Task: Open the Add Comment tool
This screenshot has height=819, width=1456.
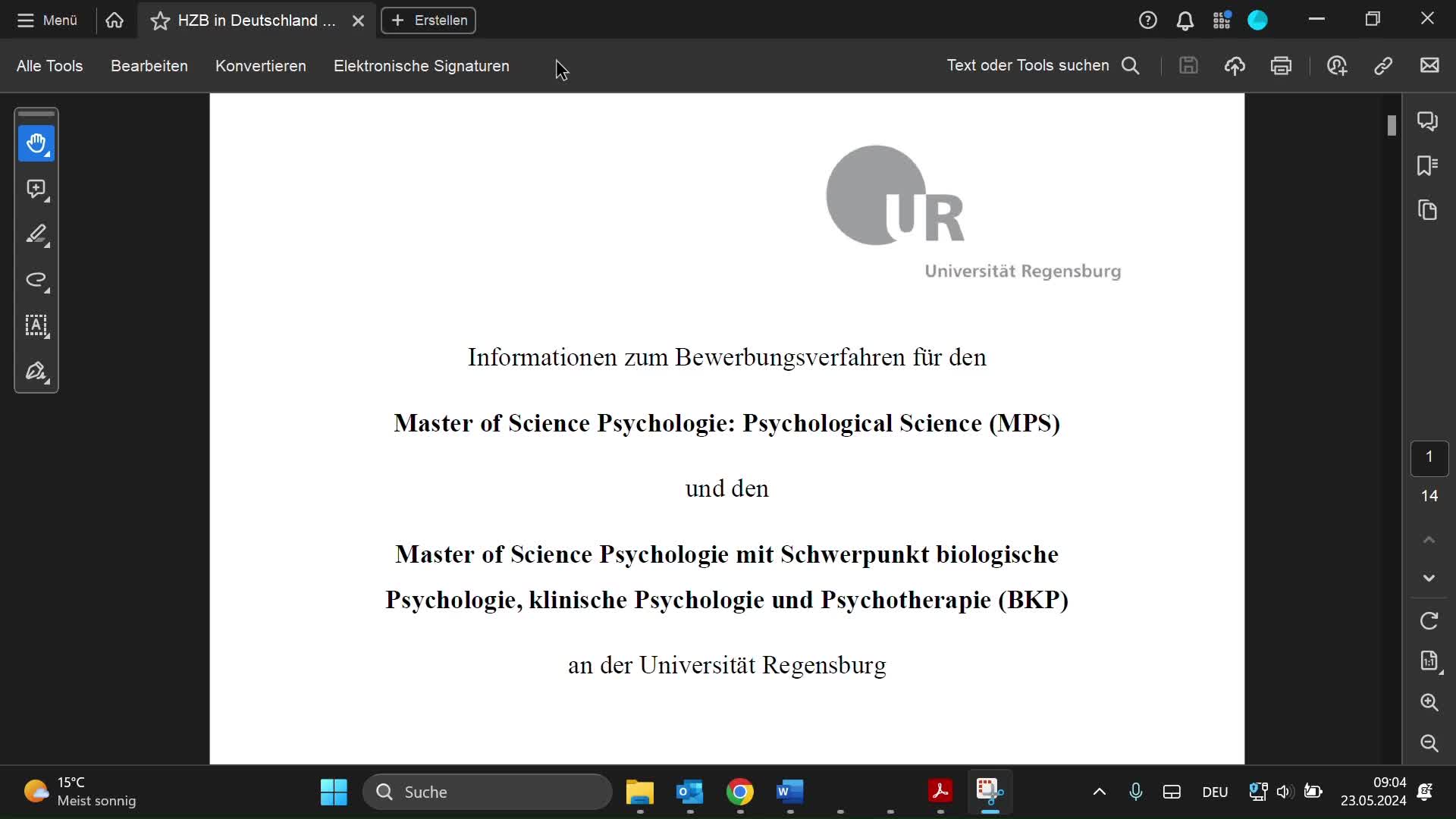Action: pos(36,189)
